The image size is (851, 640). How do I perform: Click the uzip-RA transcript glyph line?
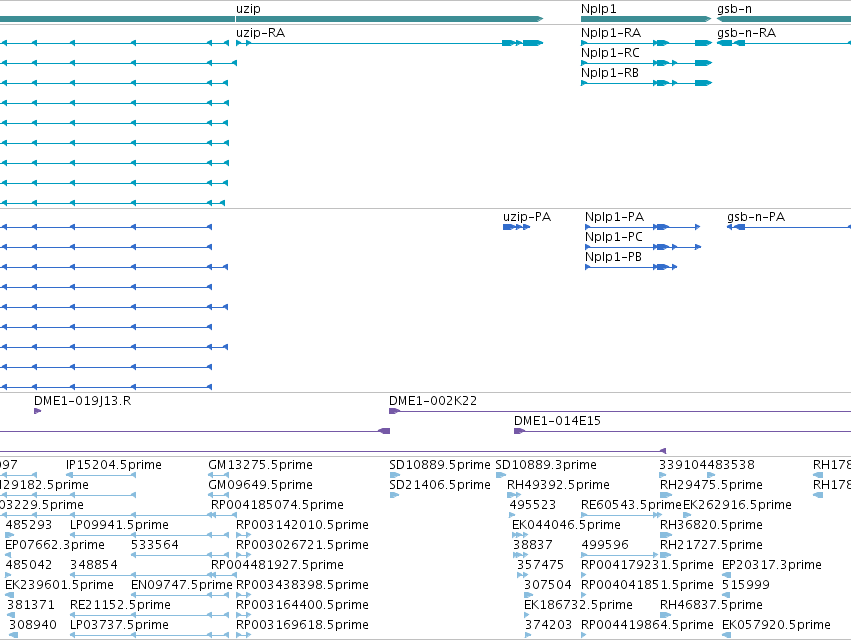(x=389, y=43)
